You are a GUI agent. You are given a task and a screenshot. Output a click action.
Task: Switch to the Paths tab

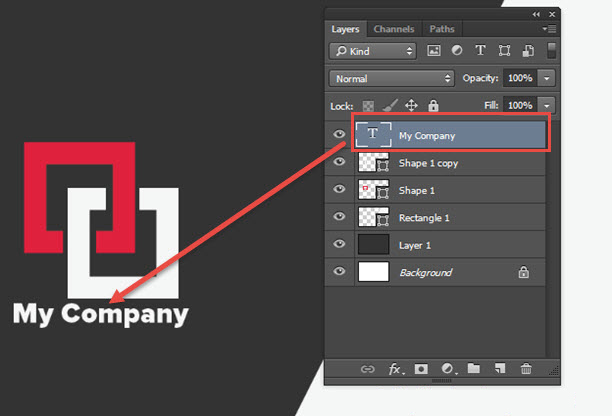click(442, 29)
